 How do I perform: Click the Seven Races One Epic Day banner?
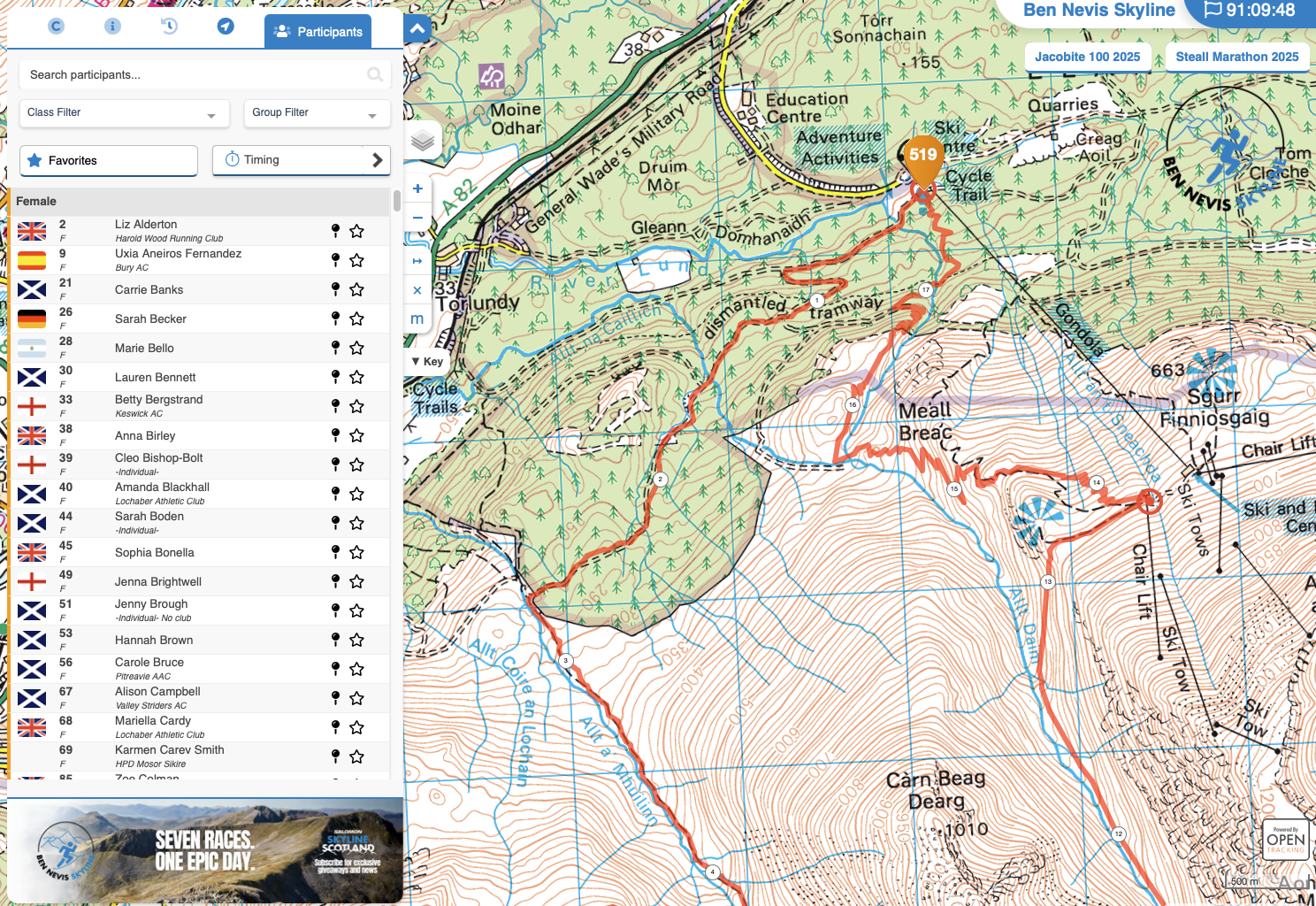click(x=205, y=850)
